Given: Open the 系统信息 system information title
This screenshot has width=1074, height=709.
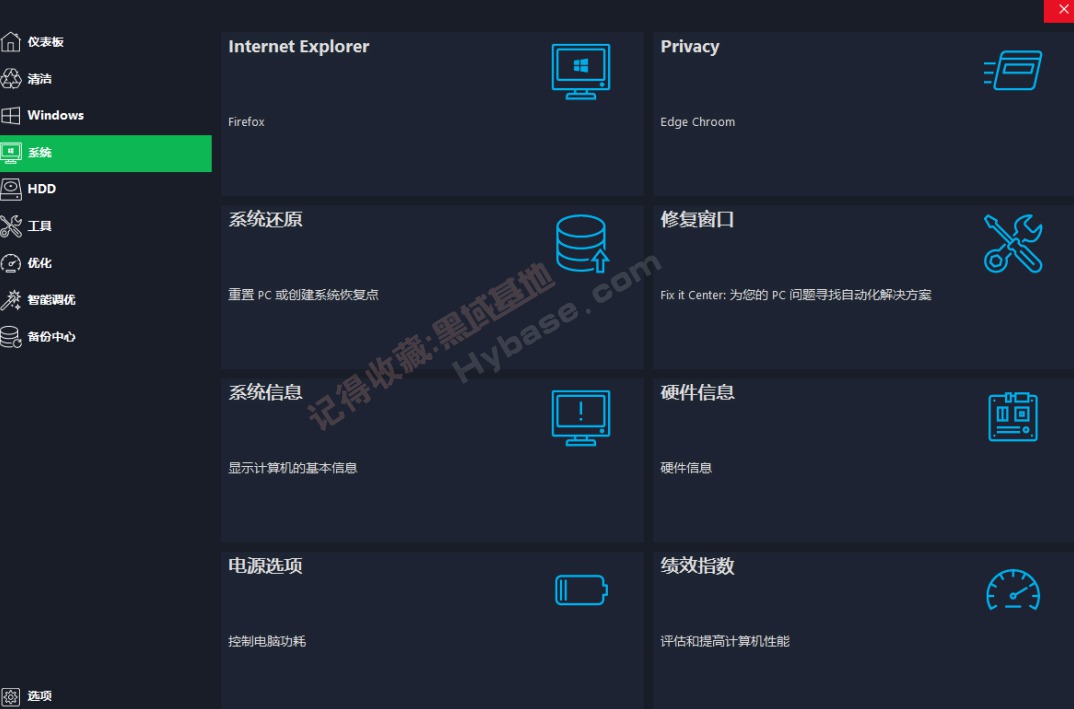Looking at the screenshot, I should [265, 393].
